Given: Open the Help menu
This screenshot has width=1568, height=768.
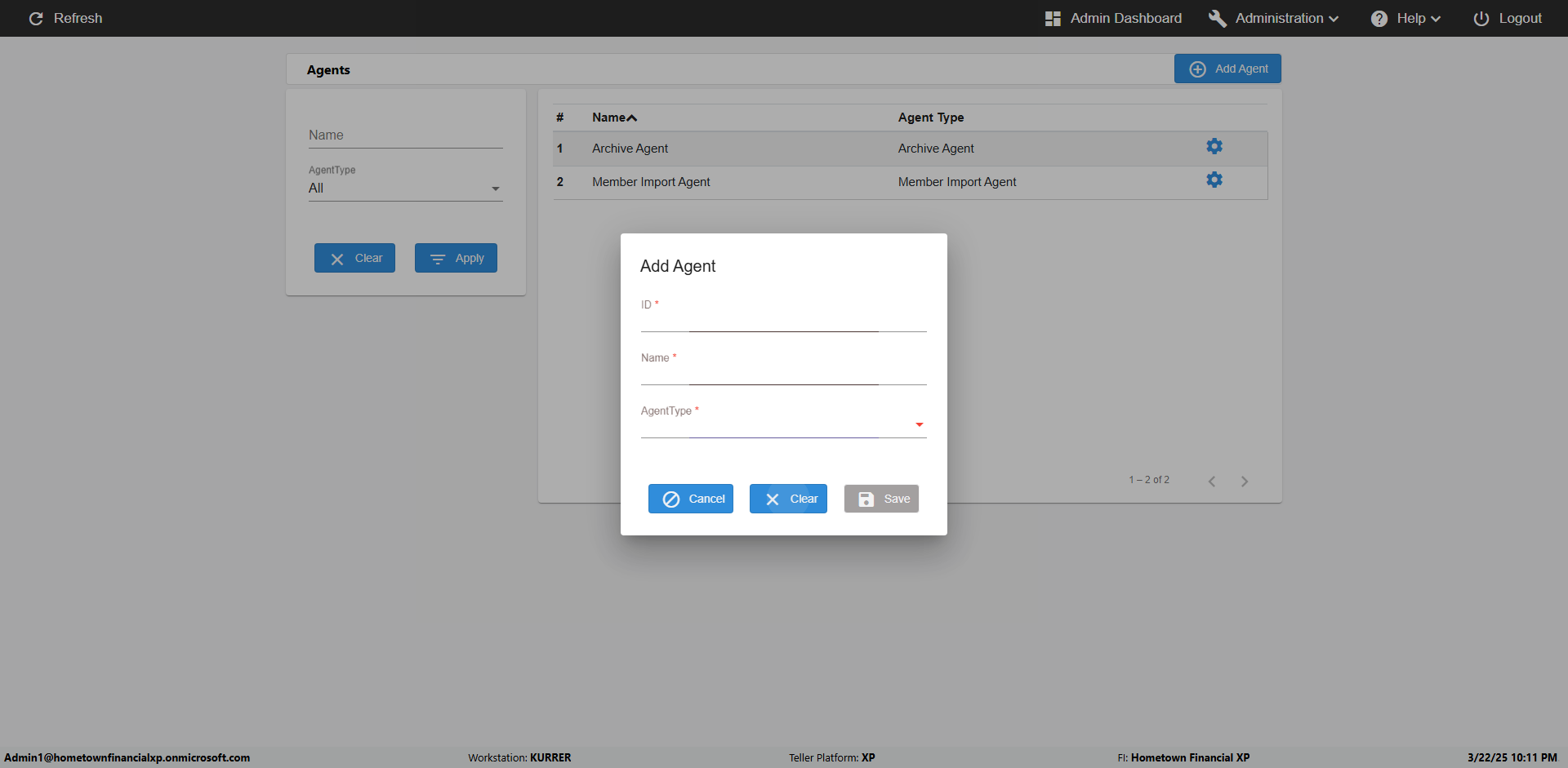Looking at the screenshot, I should pyautogui.click(x=1405, y=18).
